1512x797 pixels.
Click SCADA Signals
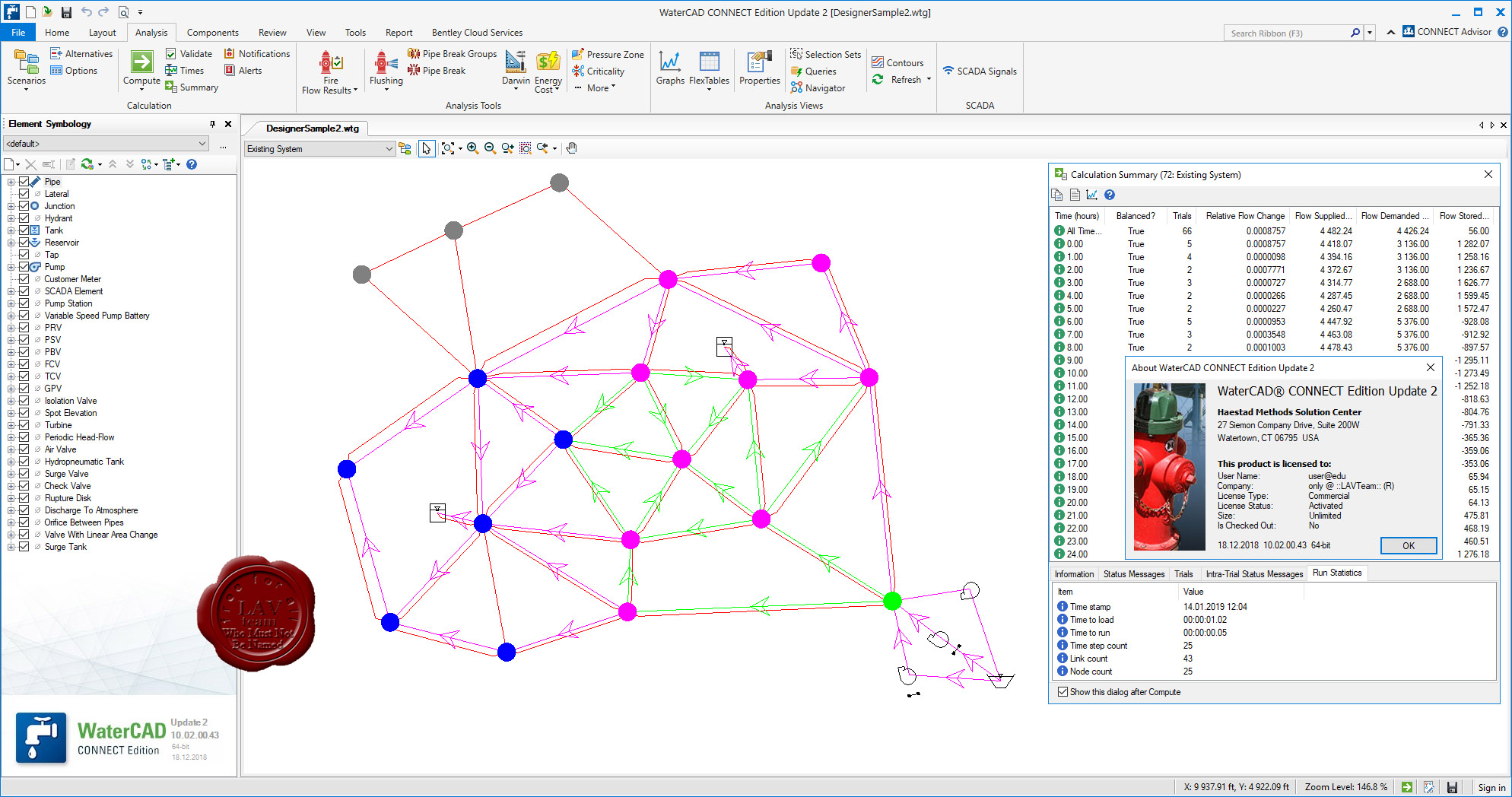point(980,71)
